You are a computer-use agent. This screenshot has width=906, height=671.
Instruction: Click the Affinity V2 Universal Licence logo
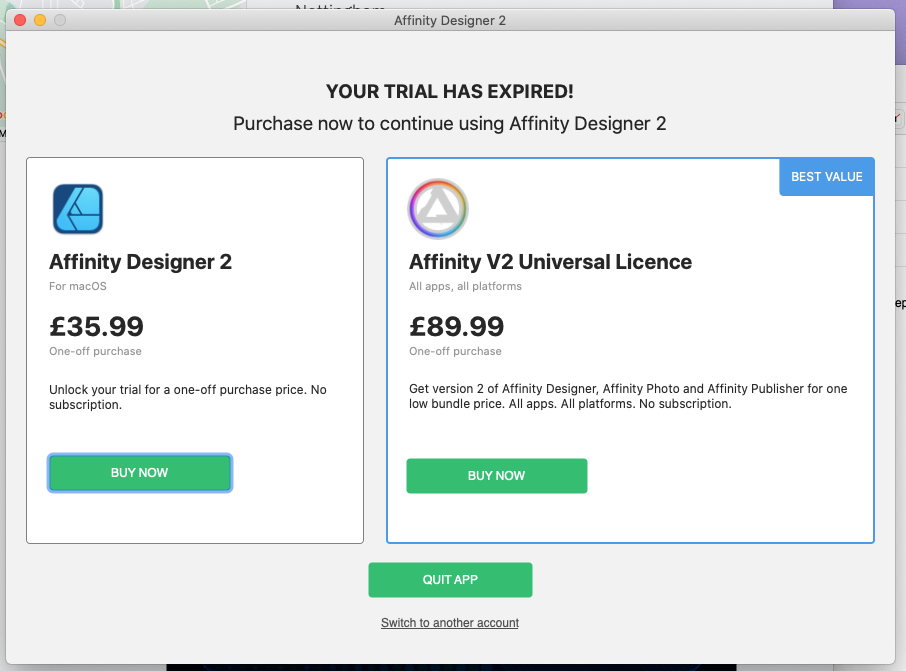438,209
